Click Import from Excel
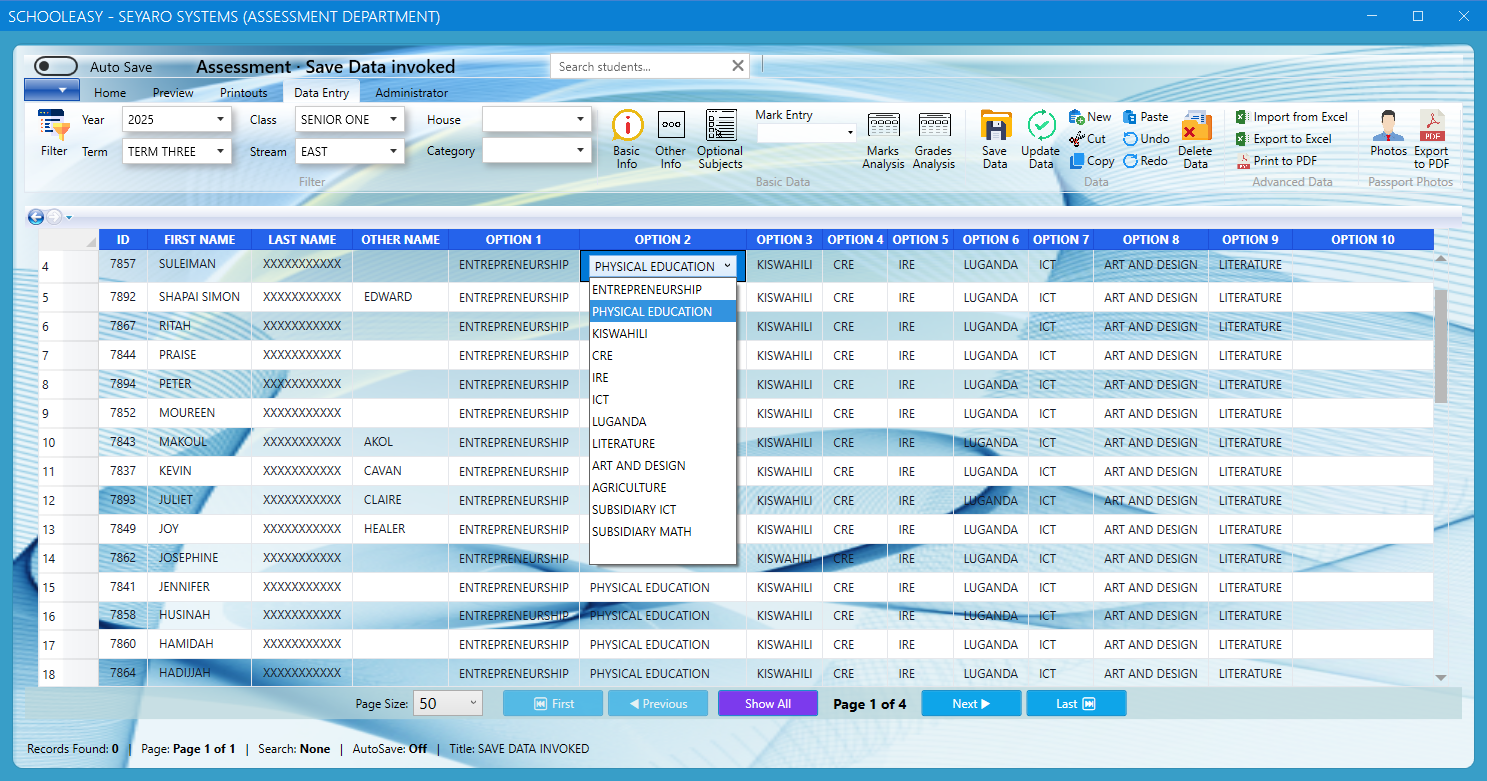The width and height of the screenshot is (1487, 781). (x=1291, y=116)
